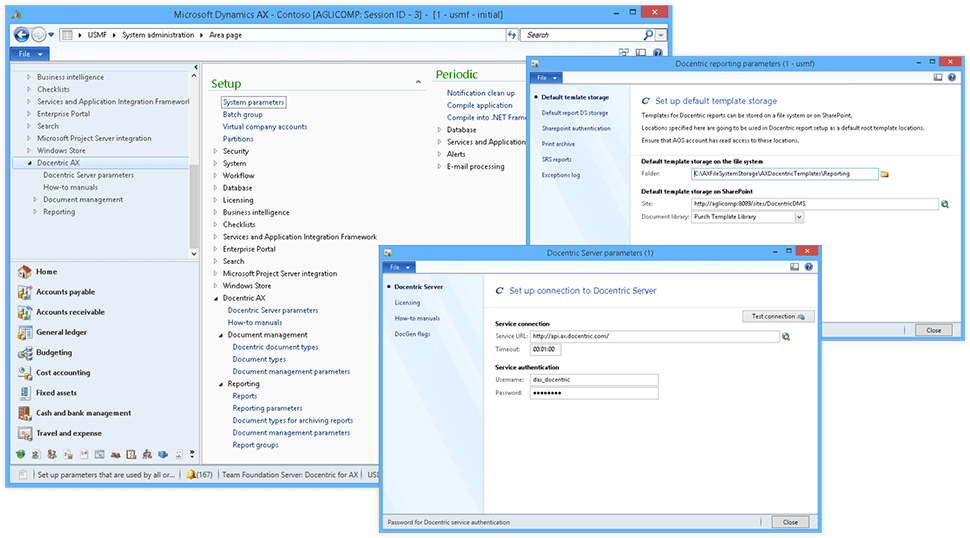Select Default template storage tab
Viewport: 970px width, 538px height.
coord(575,98)
